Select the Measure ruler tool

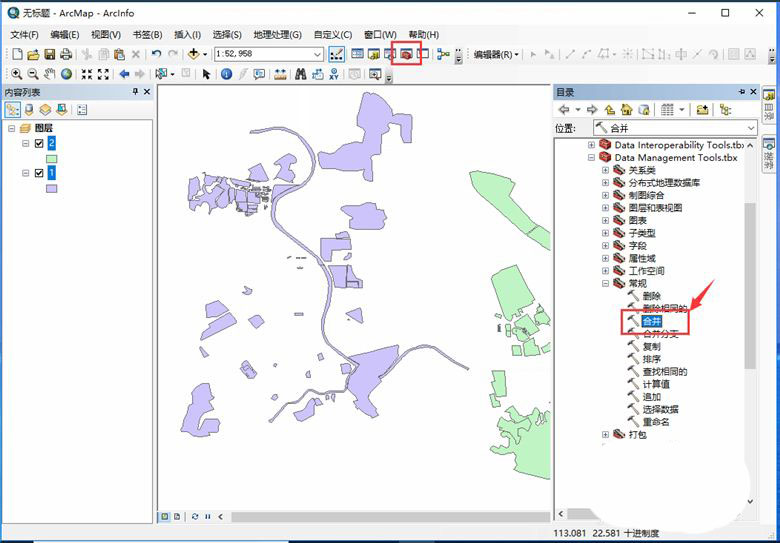coord(280,74)
